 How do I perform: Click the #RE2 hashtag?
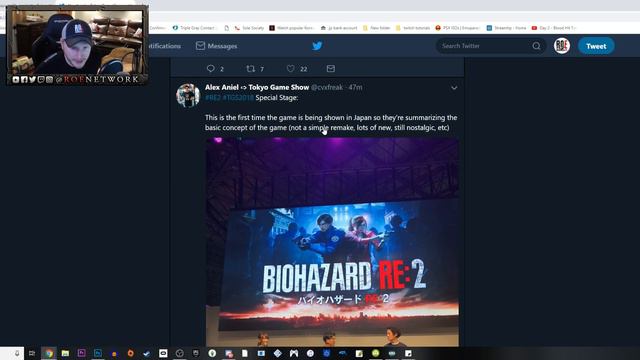213,98
